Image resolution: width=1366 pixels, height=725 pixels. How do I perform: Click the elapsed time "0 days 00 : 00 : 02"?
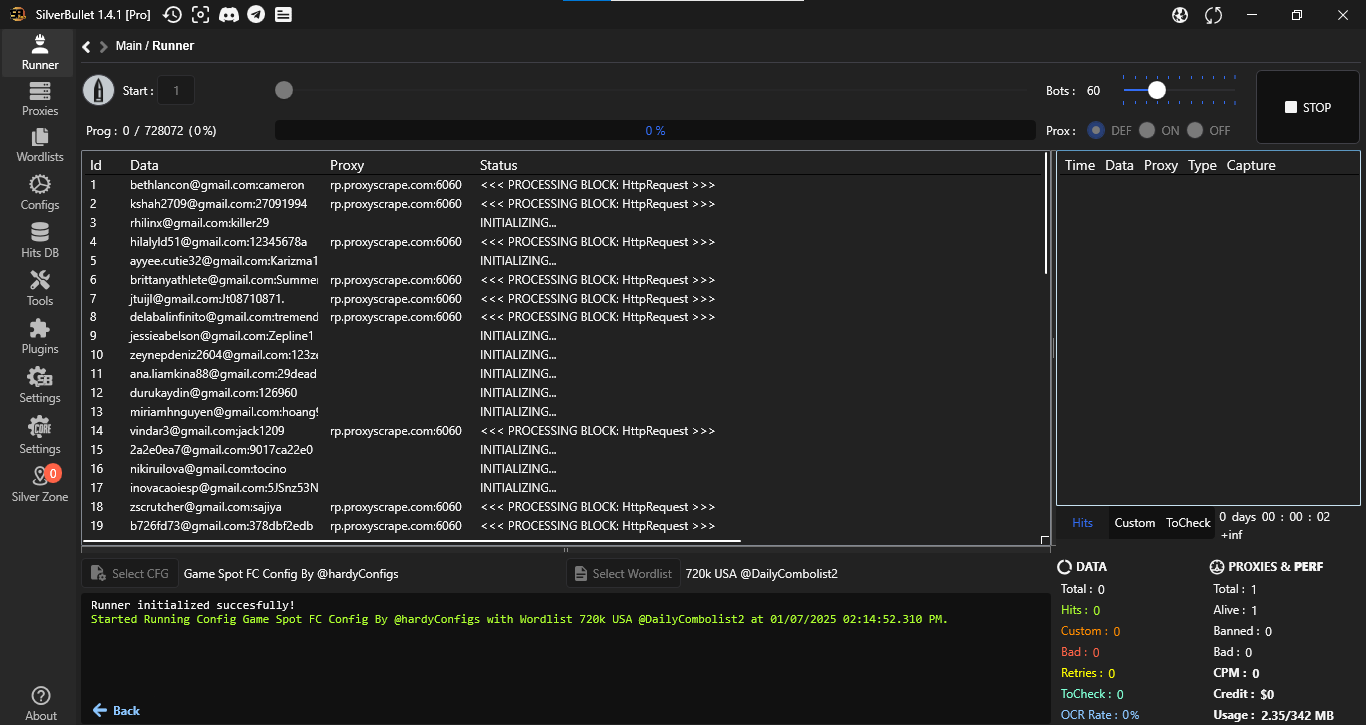[1274, 517]
